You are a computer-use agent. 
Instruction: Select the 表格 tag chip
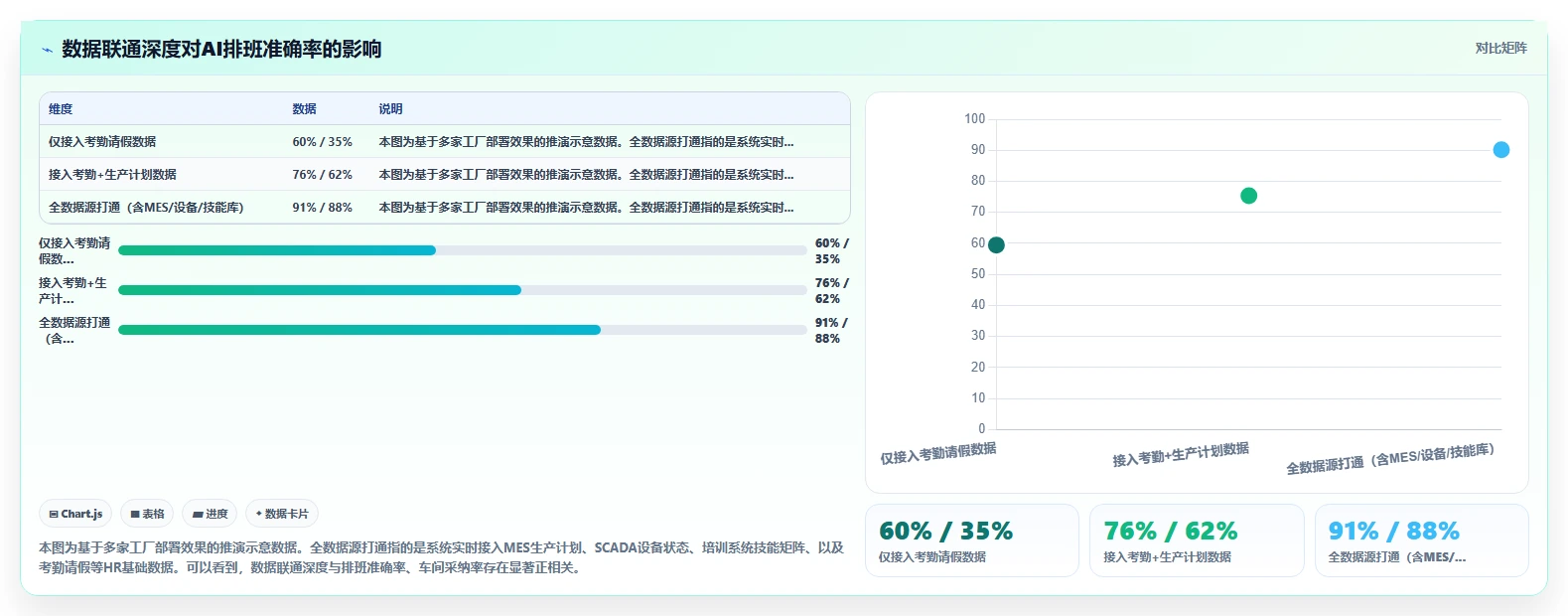[147, 514]
